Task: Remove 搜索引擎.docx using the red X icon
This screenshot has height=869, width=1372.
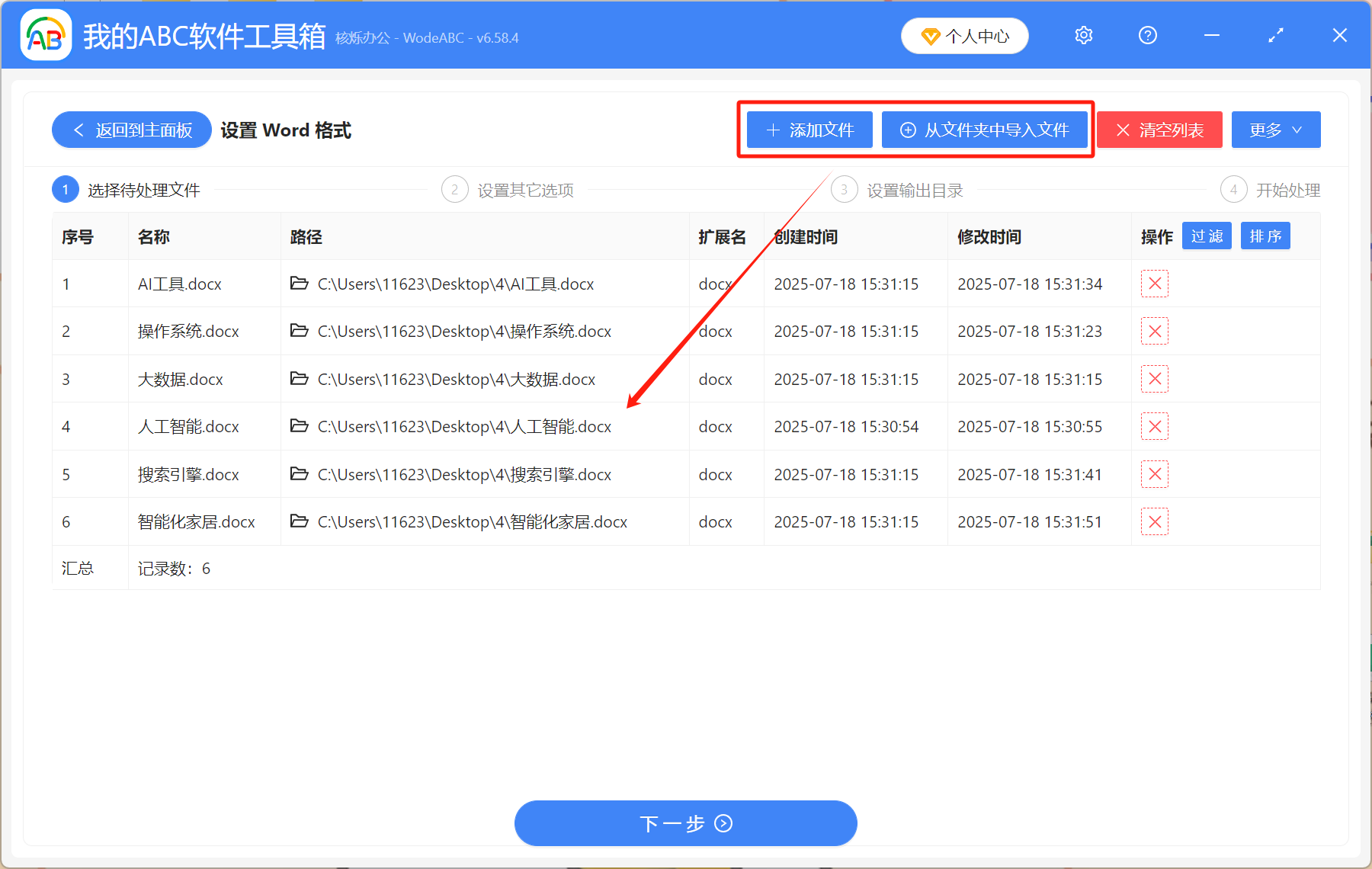Action: [1155, 474]
